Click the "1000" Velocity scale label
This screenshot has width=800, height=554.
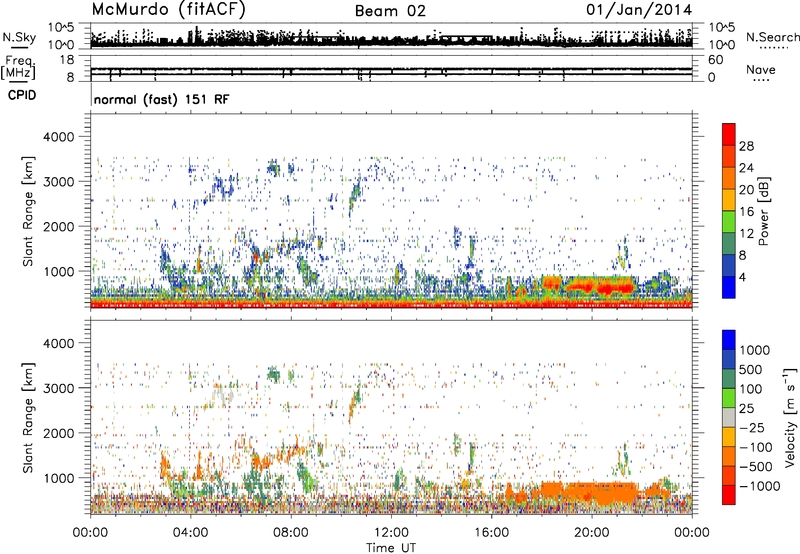tap(754, 350)
